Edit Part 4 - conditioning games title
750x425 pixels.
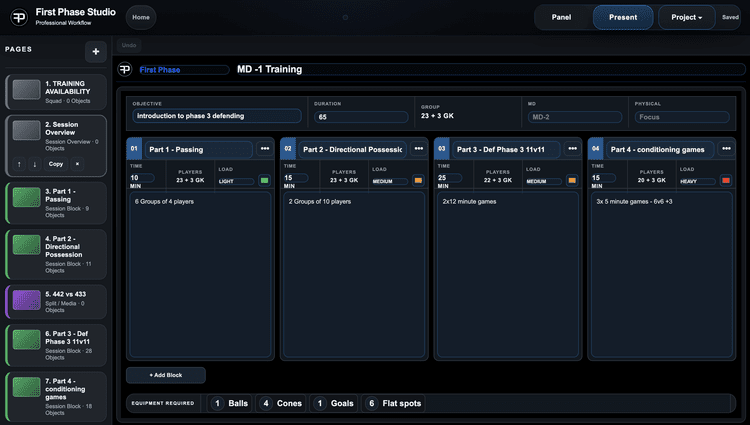[x=661, y=150]
